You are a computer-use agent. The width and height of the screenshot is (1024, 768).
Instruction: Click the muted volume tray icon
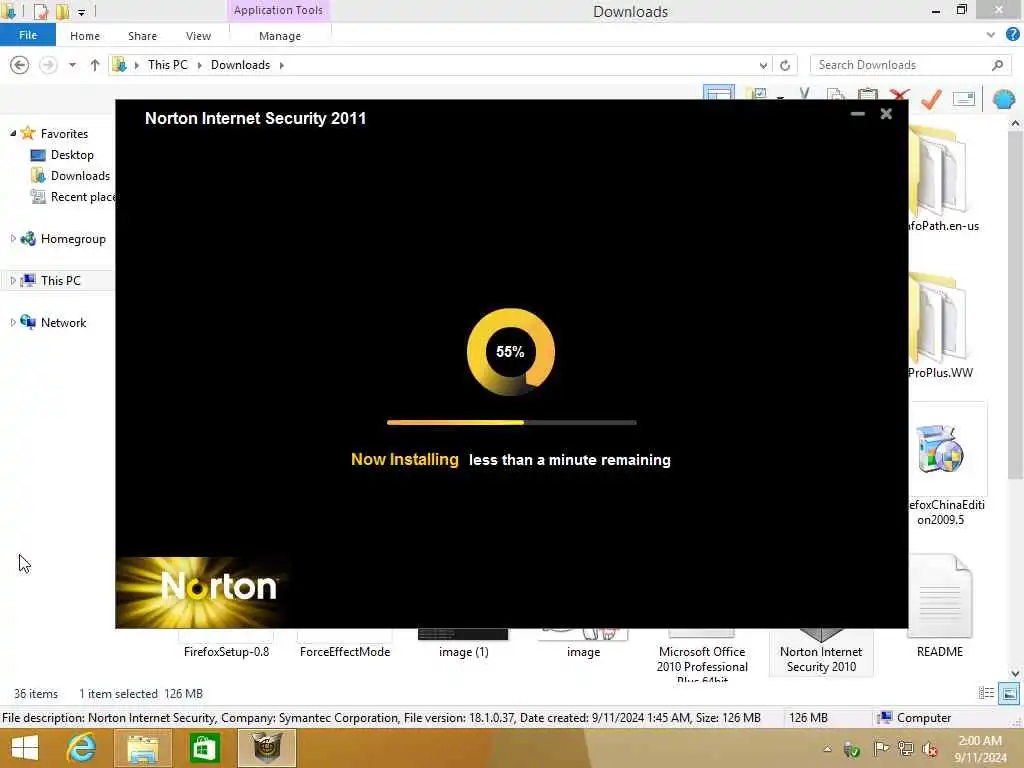point(930,749)
